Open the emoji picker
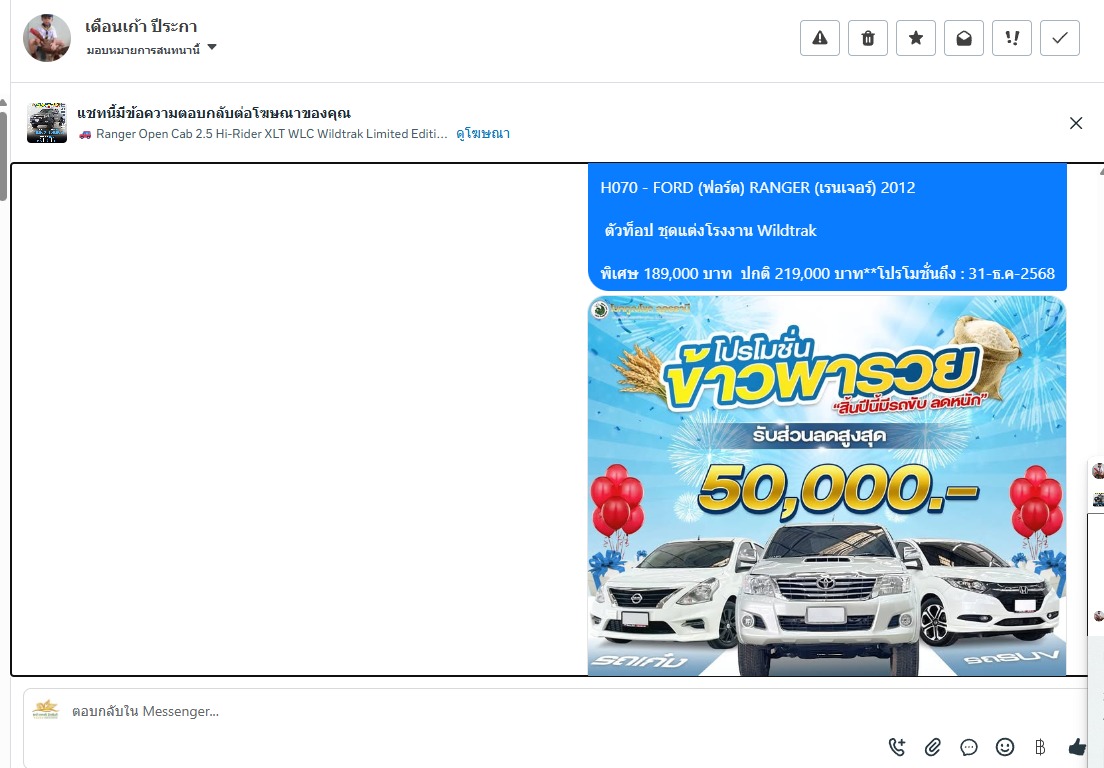The image size is (1104, 768). tap(1005, 747)
